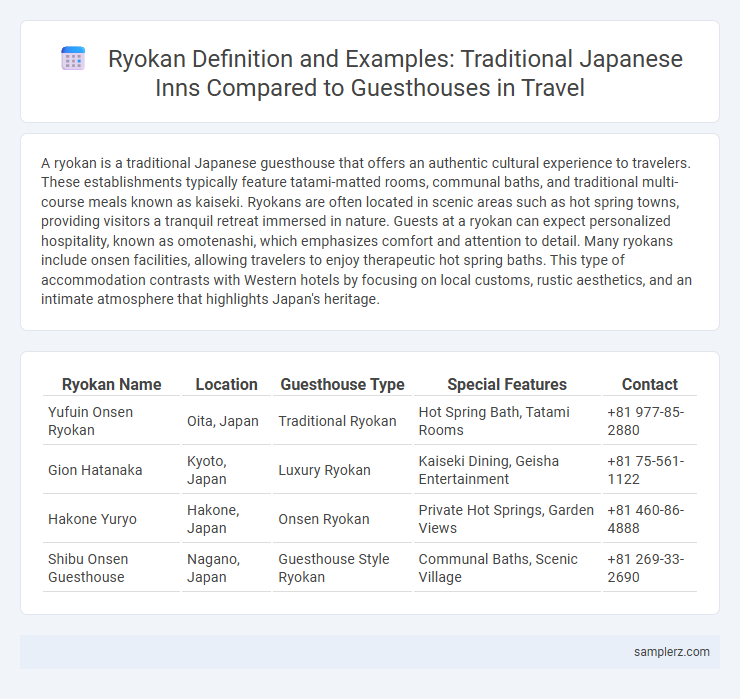Click the Hot Spring Bath, Tatami Rooms cell
The height and width of the screenshot is (699, 740).
pos(507,421)
